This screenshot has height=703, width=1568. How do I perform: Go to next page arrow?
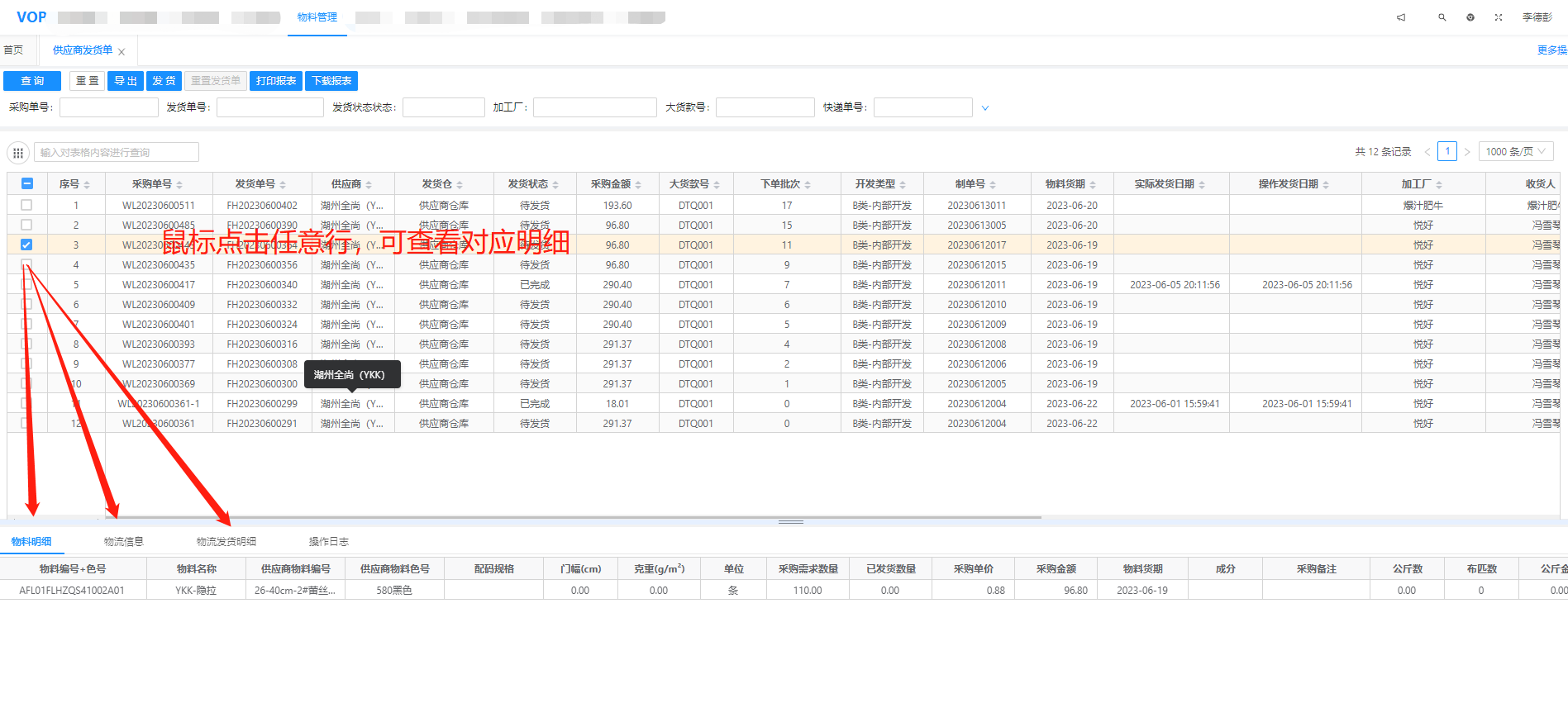(x=1467, y=152)
